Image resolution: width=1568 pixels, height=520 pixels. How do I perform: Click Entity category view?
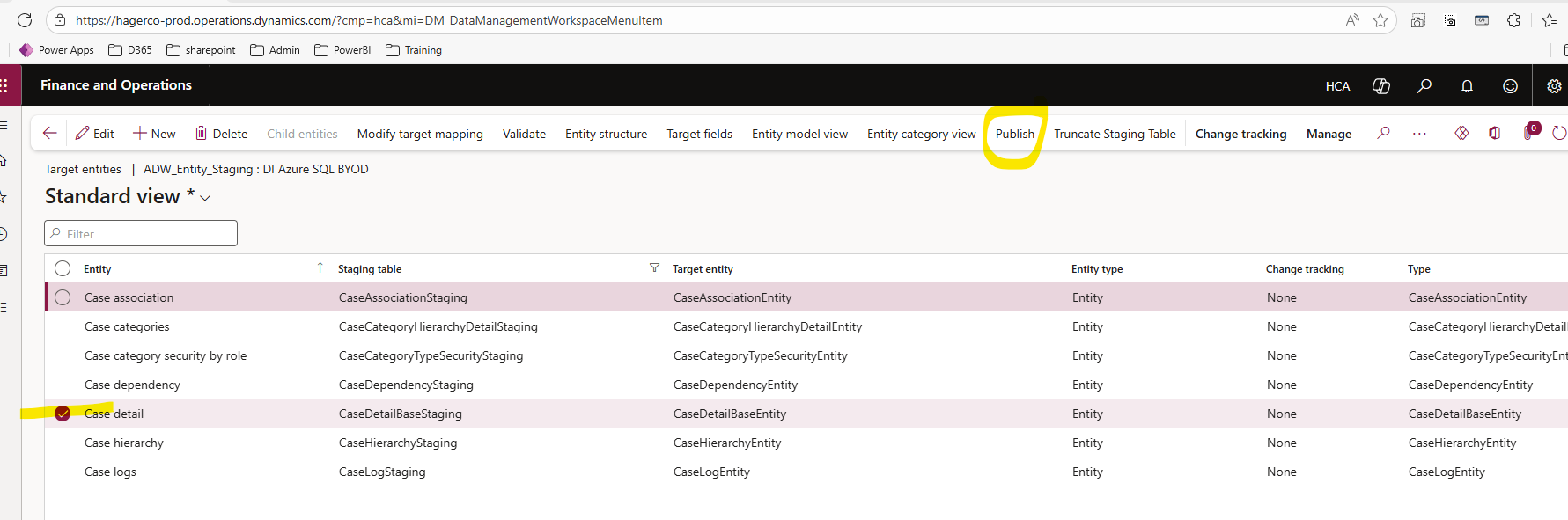point(921,134)
